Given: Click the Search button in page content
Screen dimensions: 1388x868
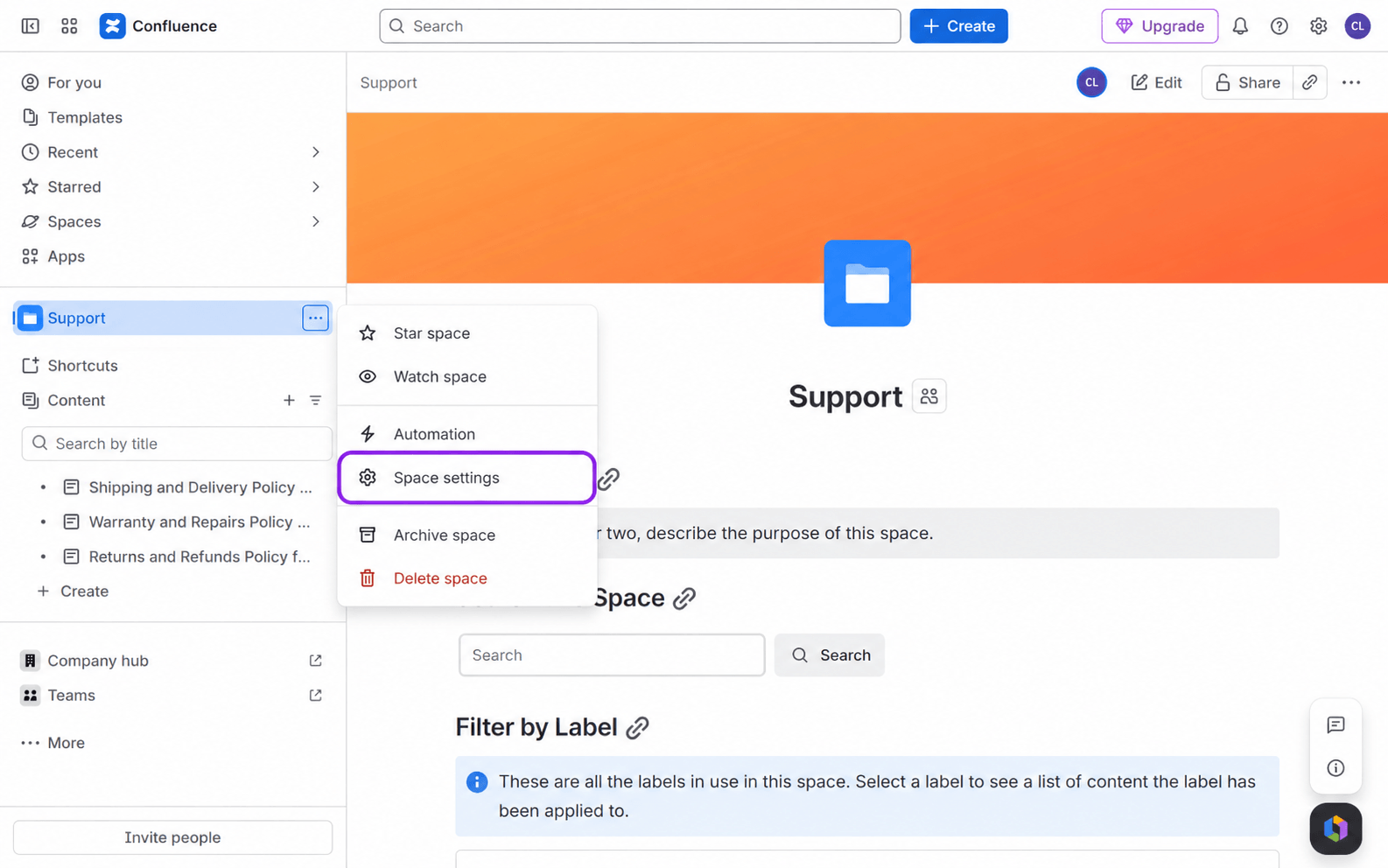Looking at the screenshot, I should point(830,655).
